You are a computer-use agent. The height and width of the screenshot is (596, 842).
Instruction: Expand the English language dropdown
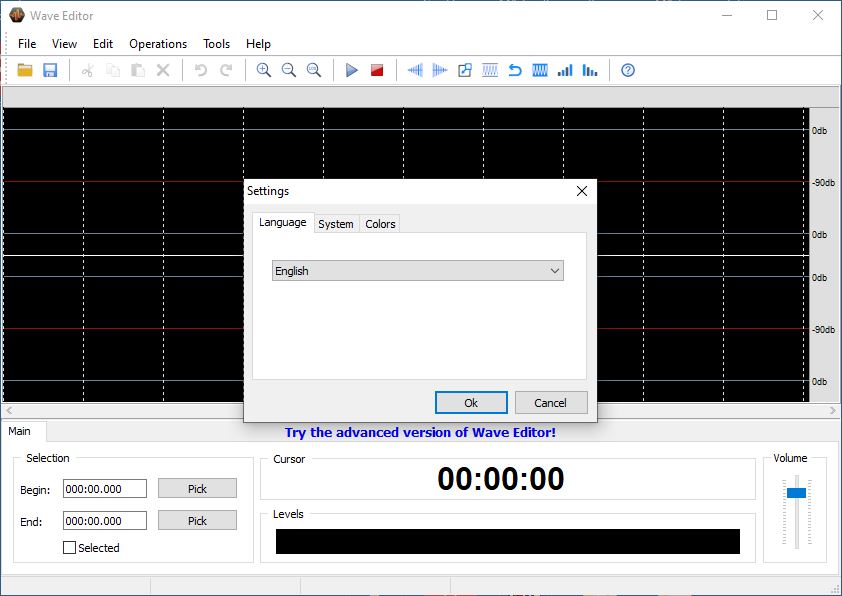point(418,271)
